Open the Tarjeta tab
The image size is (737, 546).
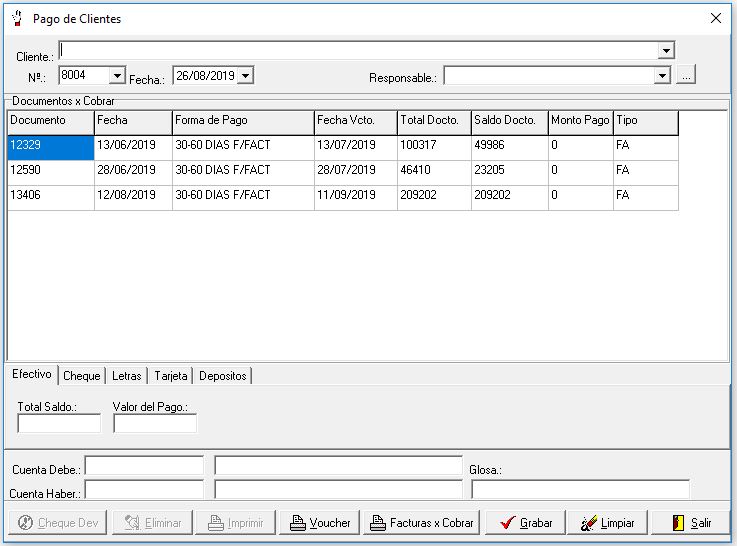coord(170,376)
